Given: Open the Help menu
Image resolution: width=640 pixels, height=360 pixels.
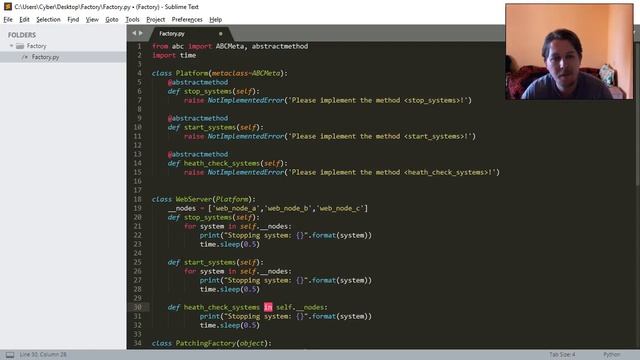Looking at the screenshot, I should tap(216, 20).
